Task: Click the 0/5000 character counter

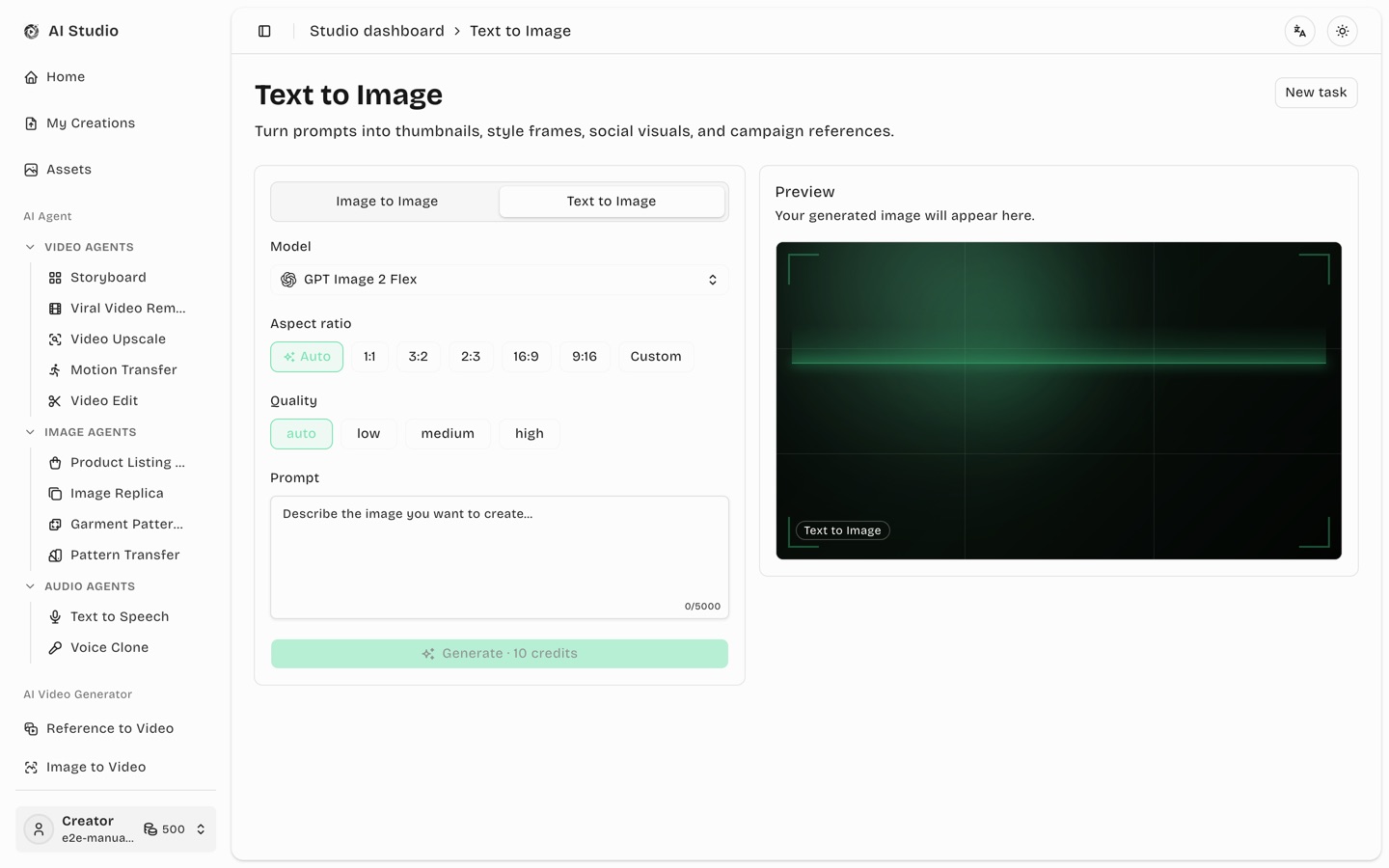Action: pos(702,607)
